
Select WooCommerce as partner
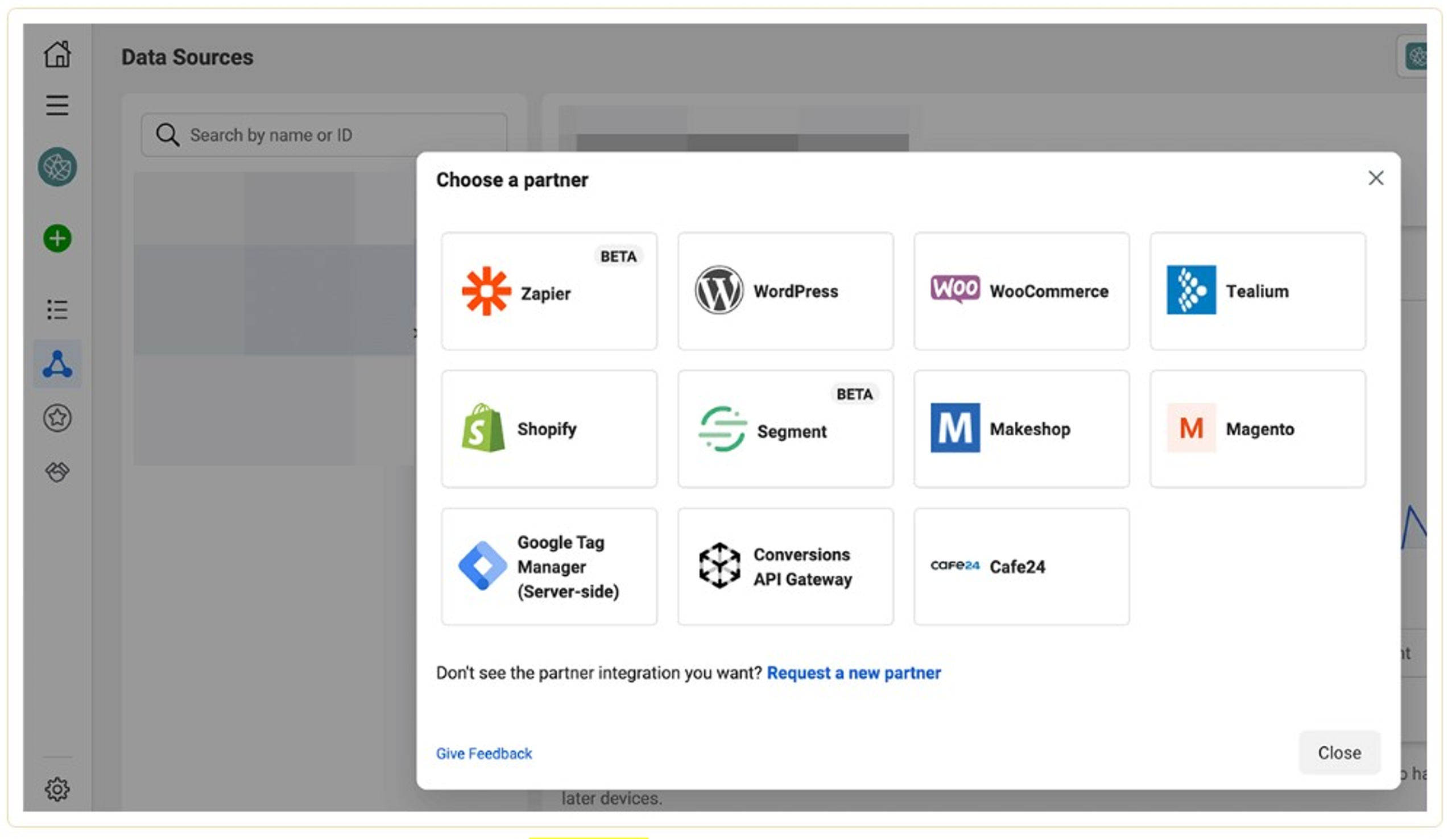tap(1021, 292)
